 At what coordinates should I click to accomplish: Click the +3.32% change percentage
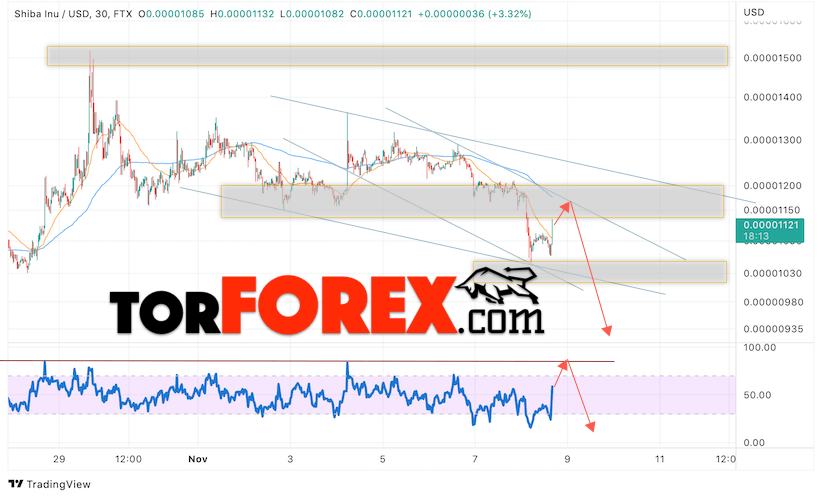click(510, 14)
